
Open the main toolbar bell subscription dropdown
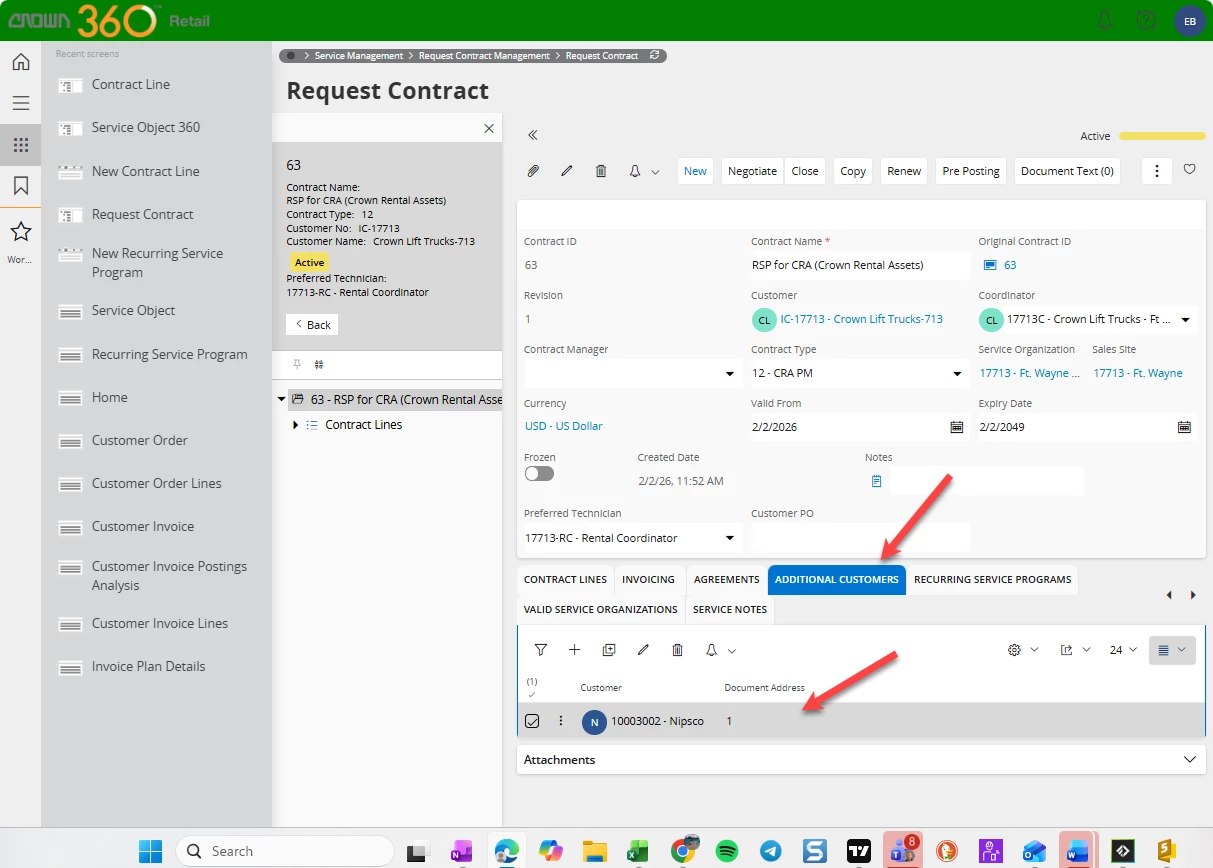pyautogui.click(x=644, y=171)
